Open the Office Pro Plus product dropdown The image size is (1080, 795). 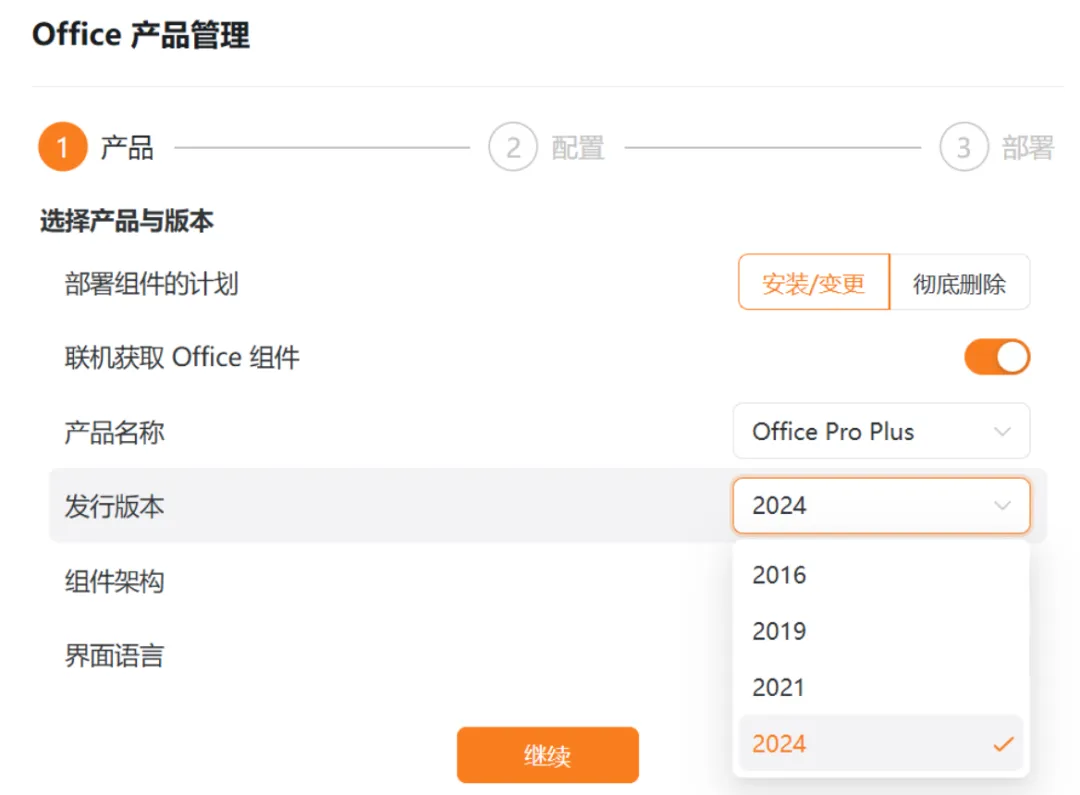click(881, 431)
